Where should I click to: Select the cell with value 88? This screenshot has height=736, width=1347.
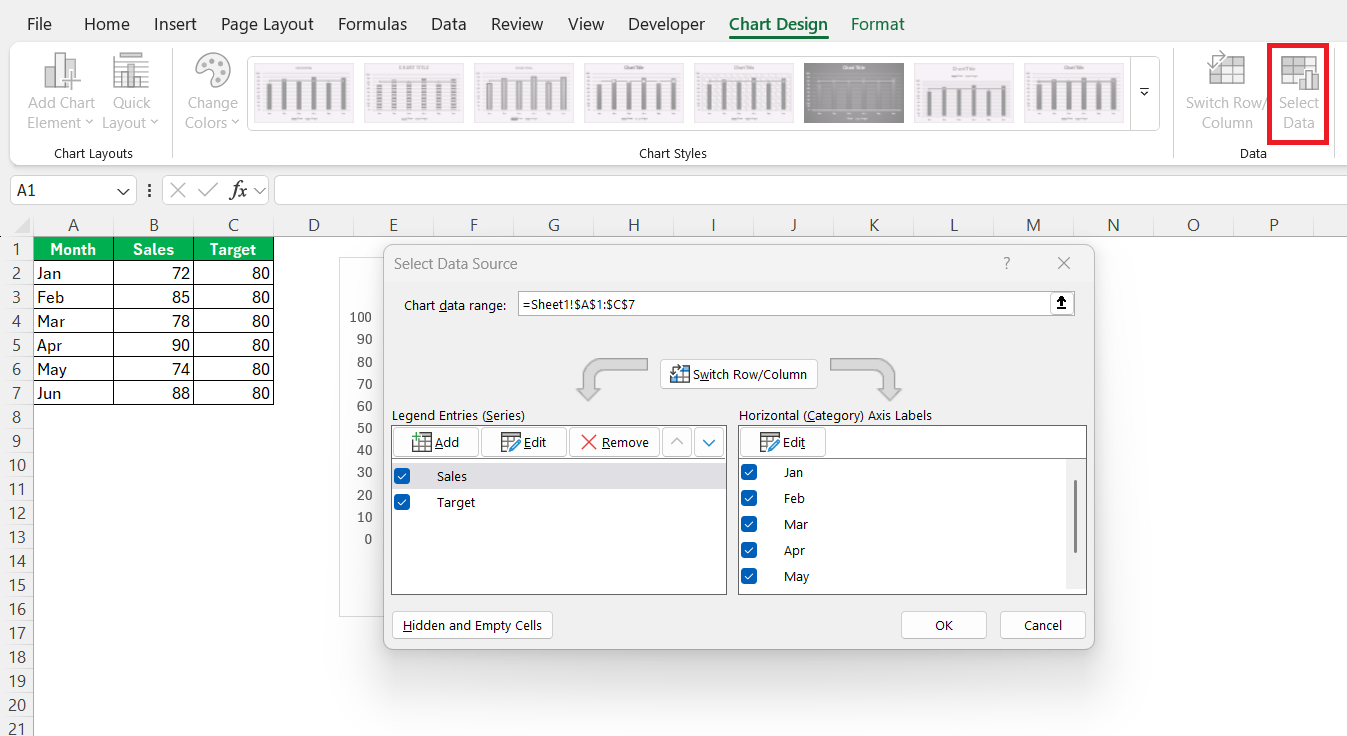coord(153,393)
